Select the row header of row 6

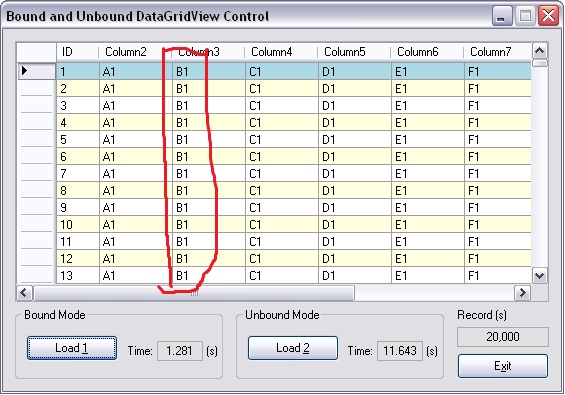click(36, 156)
